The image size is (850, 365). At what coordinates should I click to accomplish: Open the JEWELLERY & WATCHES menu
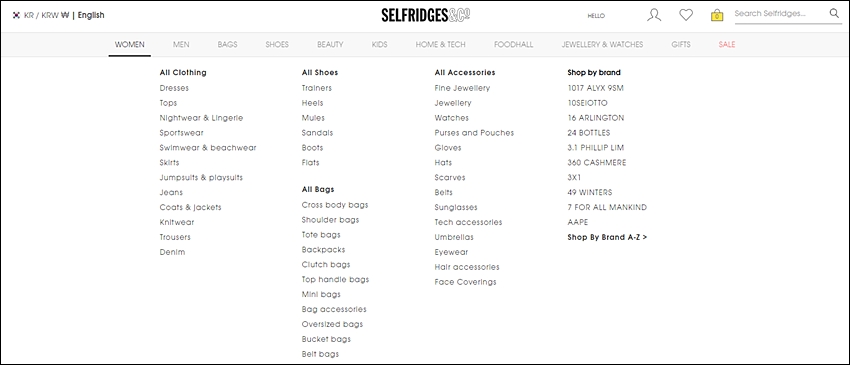pos(602,44)
